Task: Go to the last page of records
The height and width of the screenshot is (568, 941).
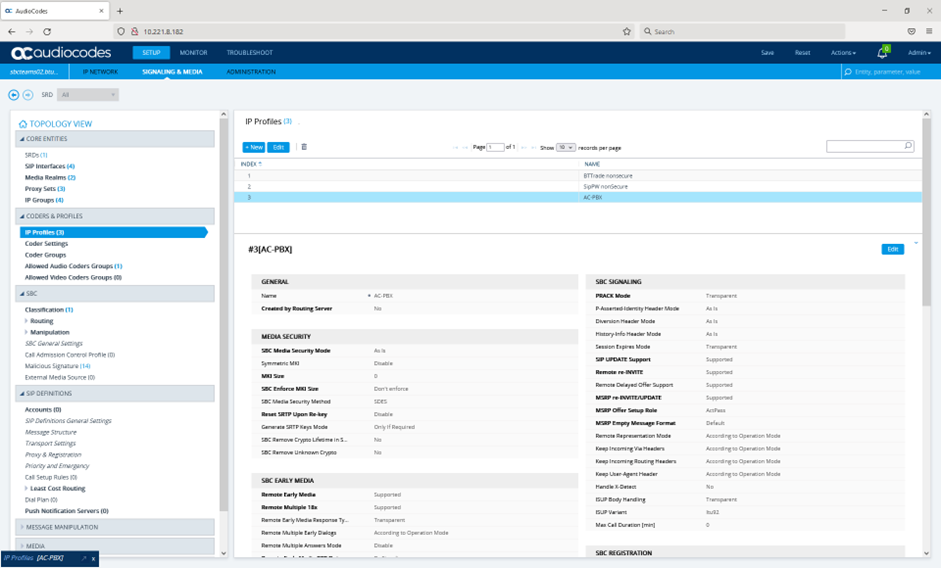Action: click(534, 148)
